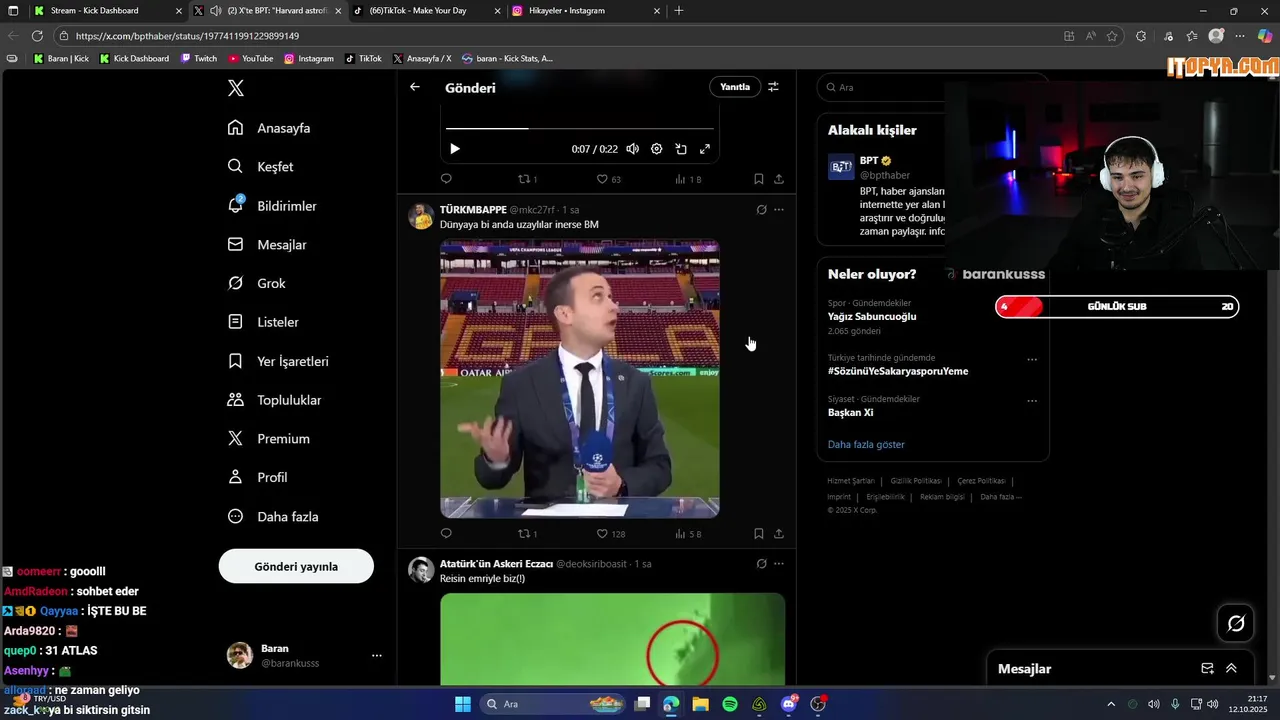The image size is (1280, 720).
Task: Click Grok icon on Askeri Eczacı post
Action: tap(761, 564)
